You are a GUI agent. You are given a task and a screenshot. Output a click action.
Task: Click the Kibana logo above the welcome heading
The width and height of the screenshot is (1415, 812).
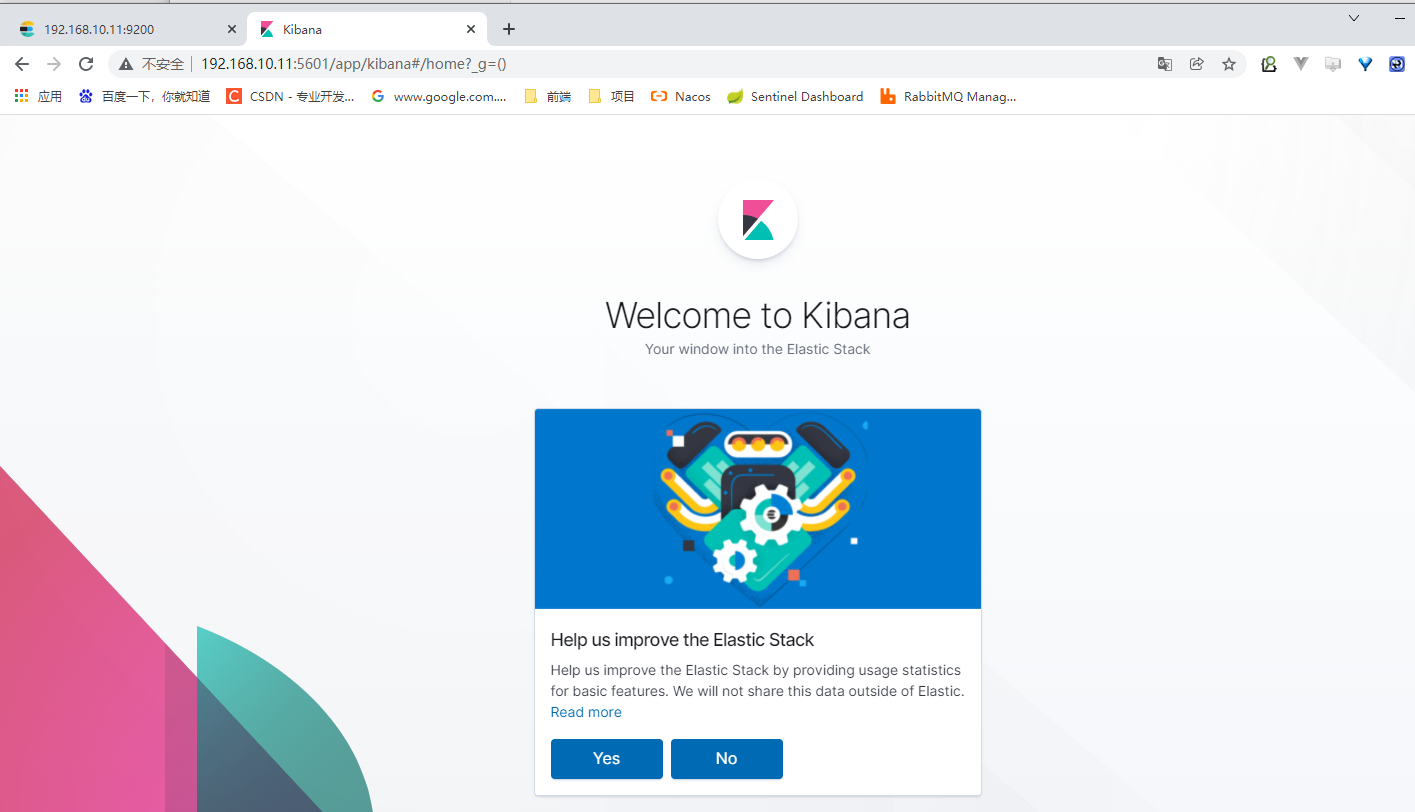(x=758, y=219)
